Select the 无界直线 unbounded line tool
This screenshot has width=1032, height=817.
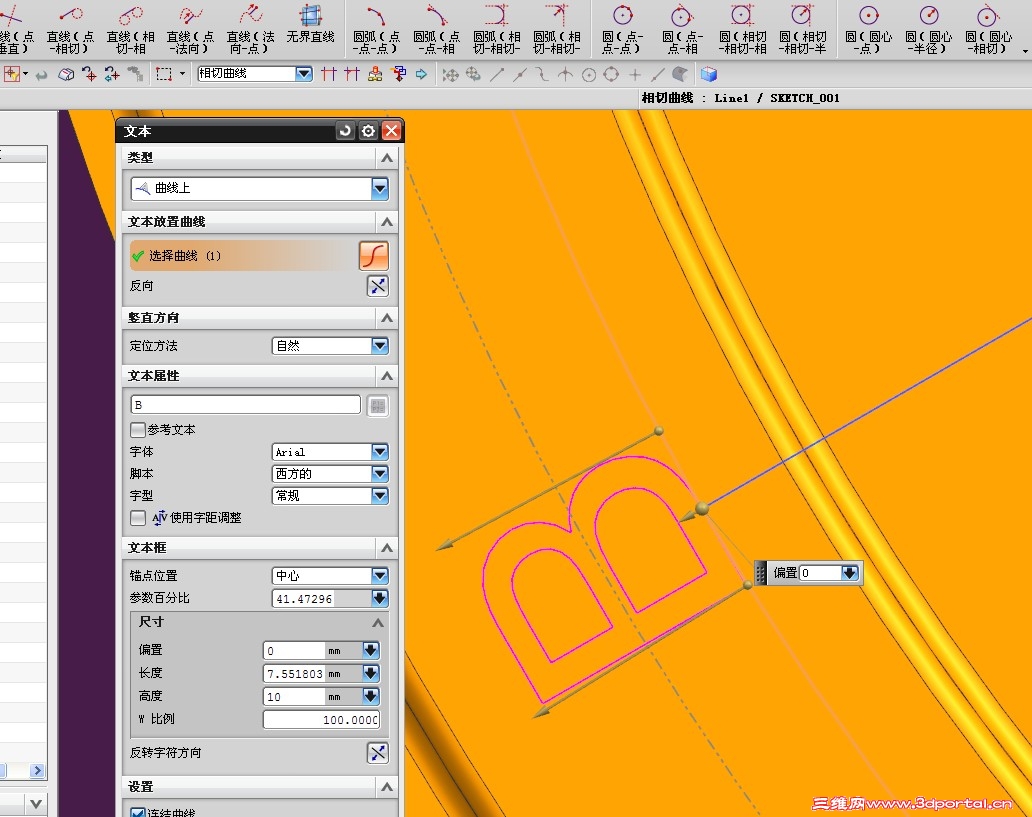coord(310,25)
